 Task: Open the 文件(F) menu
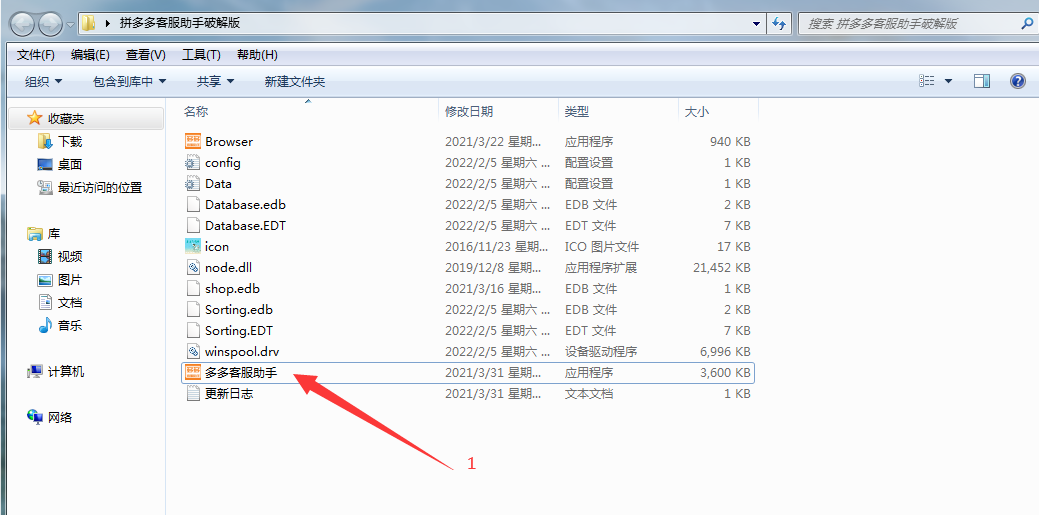point(36,55)
